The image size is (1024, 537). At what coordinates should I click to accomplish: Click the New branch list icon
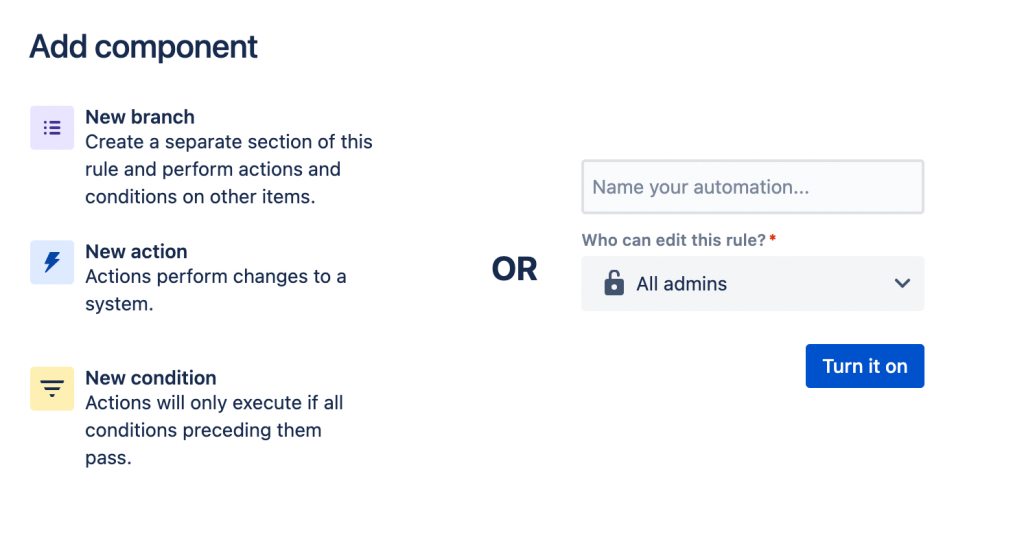[52, 128]
